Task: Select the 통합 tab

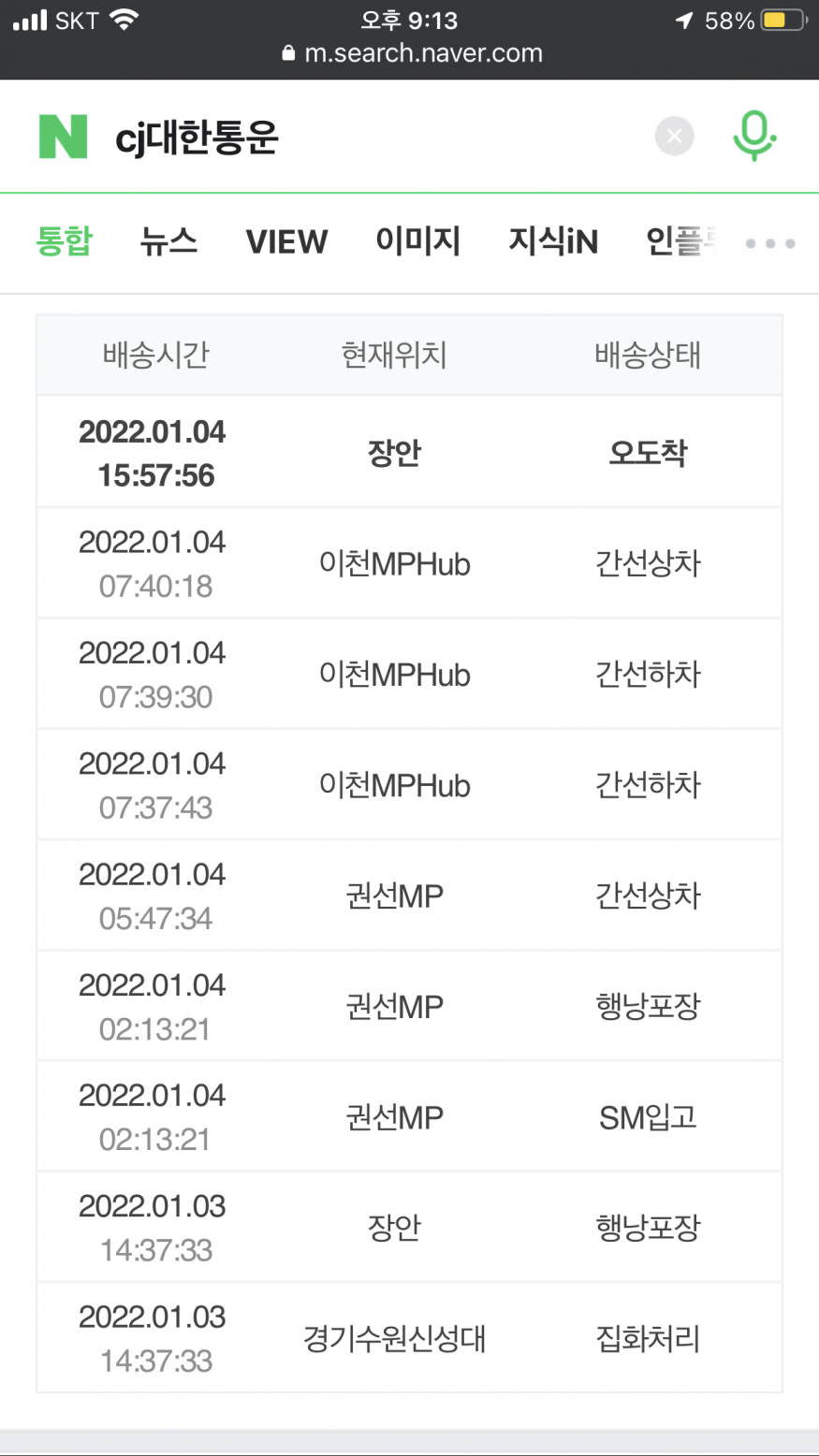Action: tap(64, 241)
